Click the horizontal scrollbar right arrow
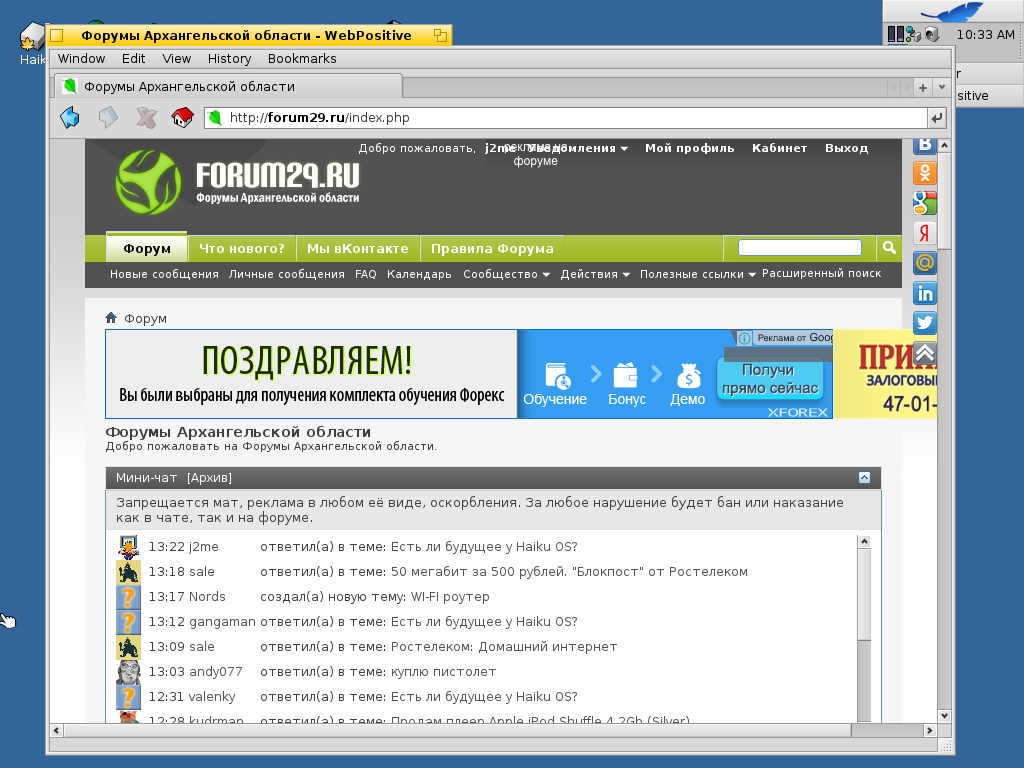Screen dimensions: 1024x768 pos(929,730)
